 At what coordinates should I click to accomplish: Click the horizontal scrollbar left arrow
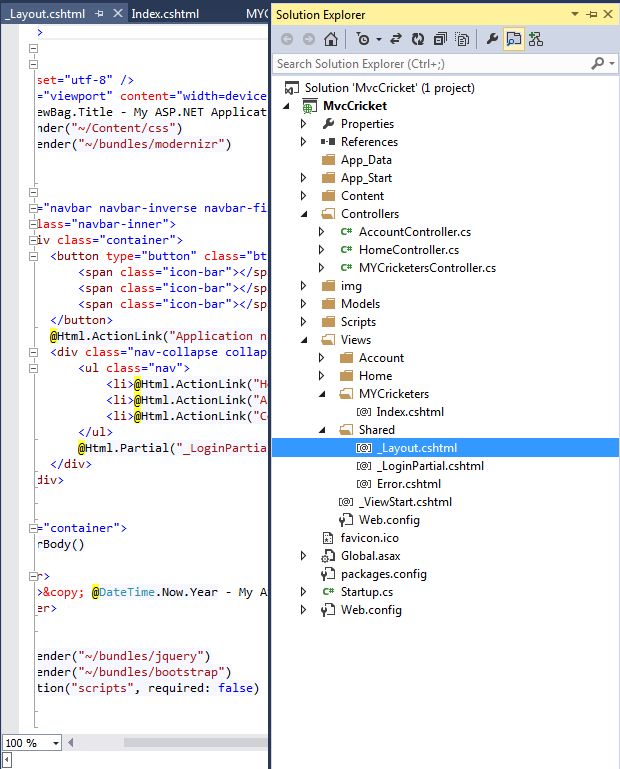coord(71,743)
